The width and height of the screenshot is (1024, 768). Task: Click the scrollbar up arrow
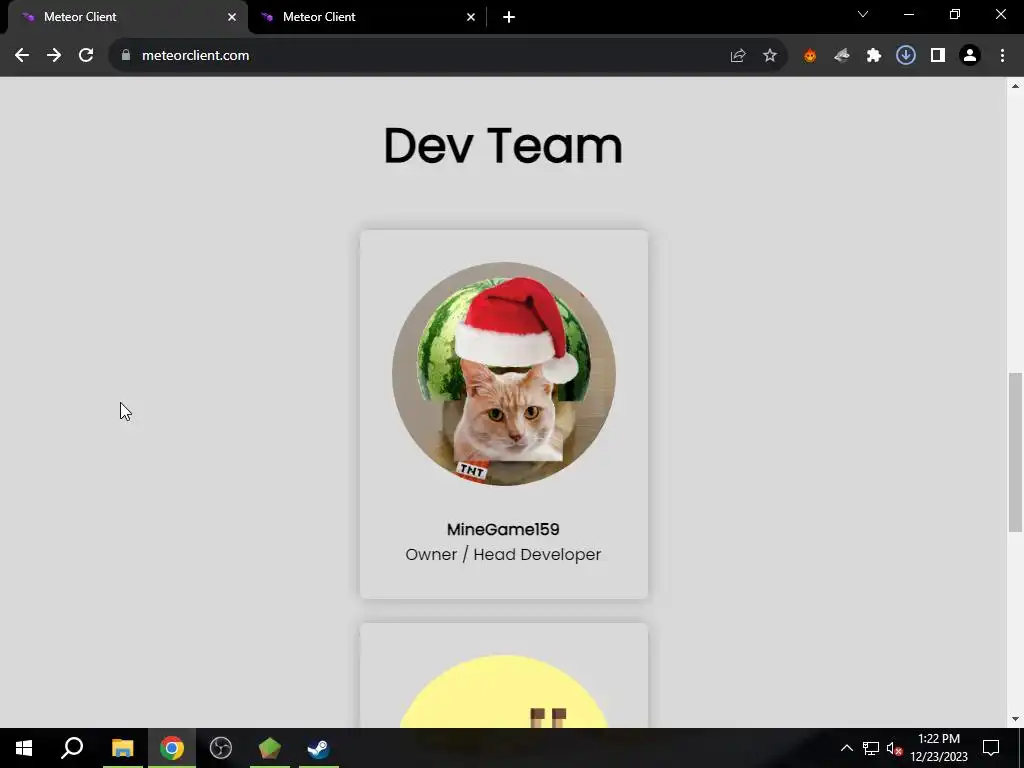tap(1015, 86)
